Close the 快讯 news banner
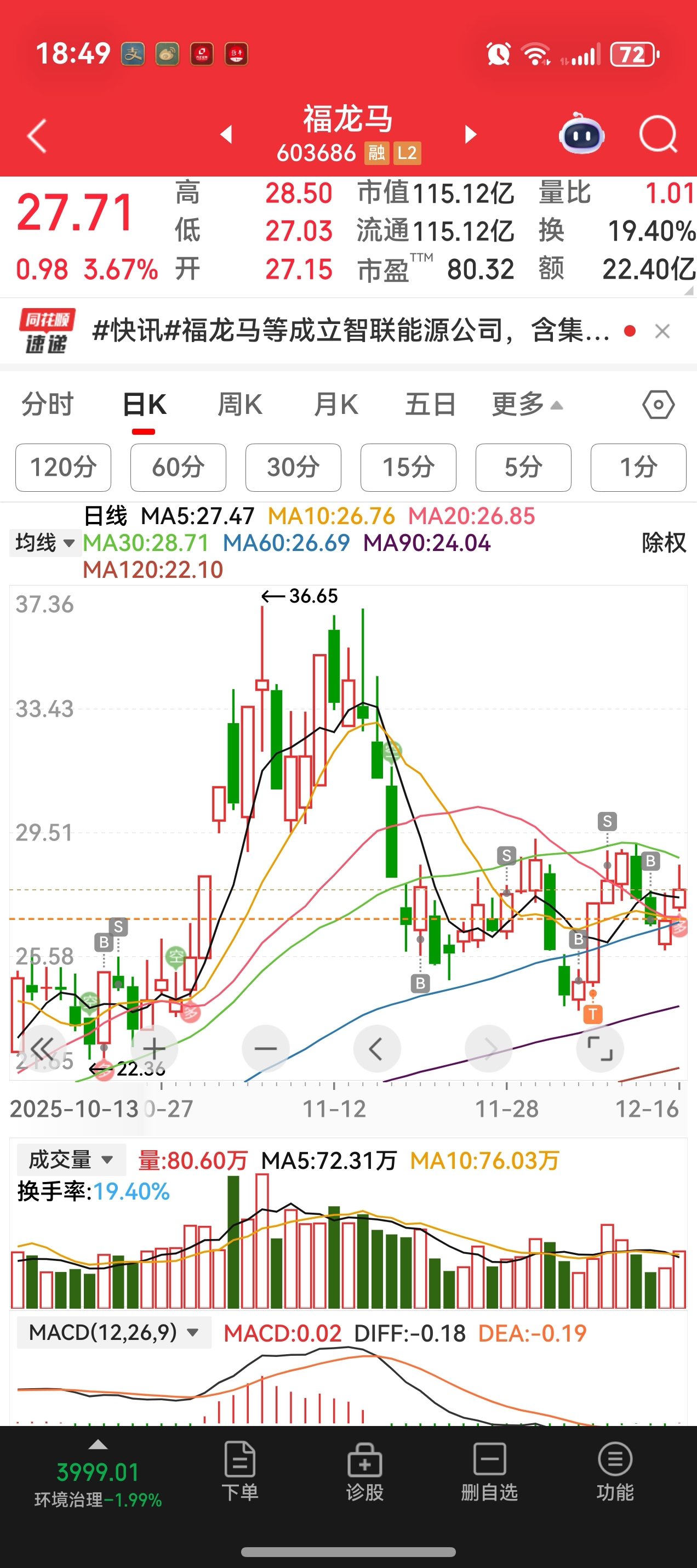This screenshot has height=1568, width=697. coord(662,331)
